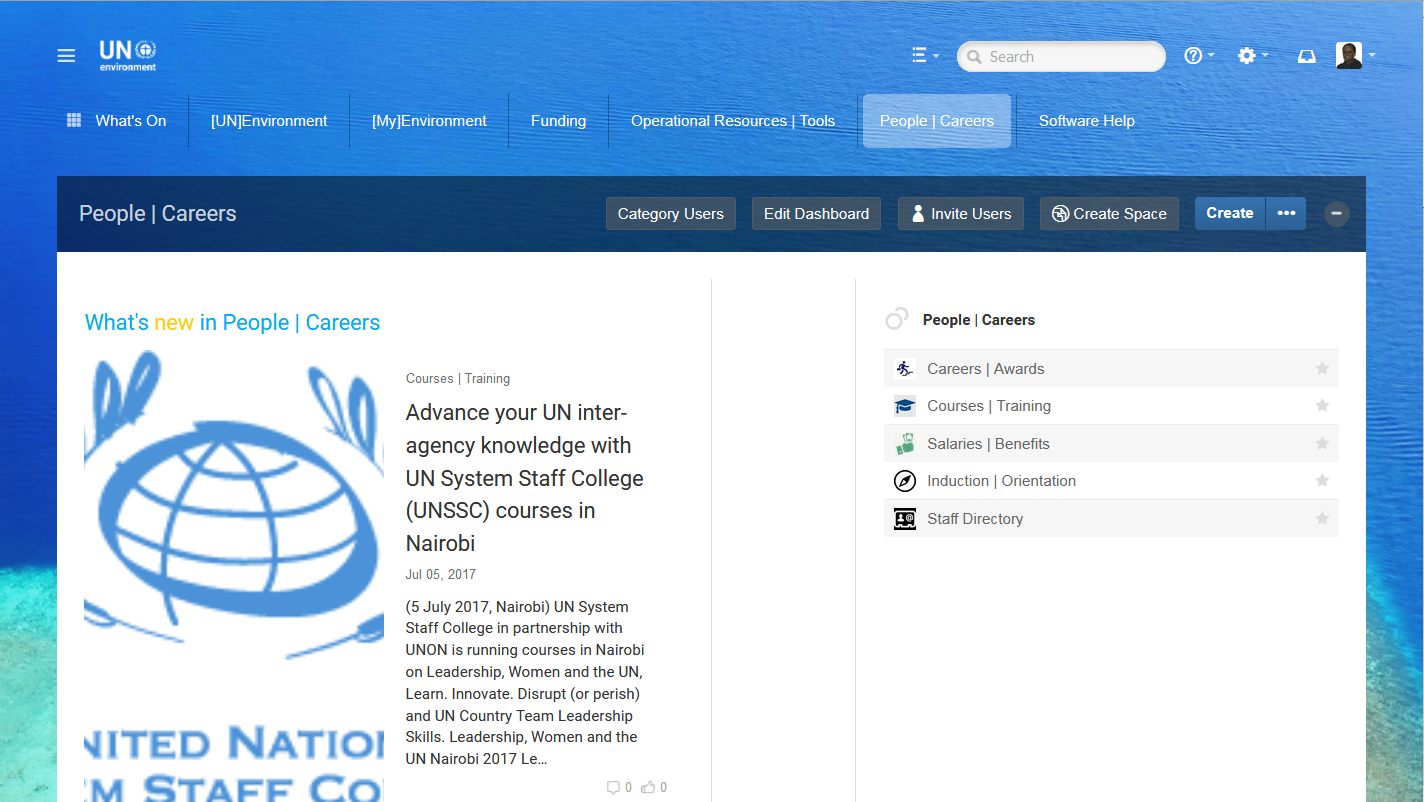Click the Salaries | Benefits money icon

click(905, 444)
